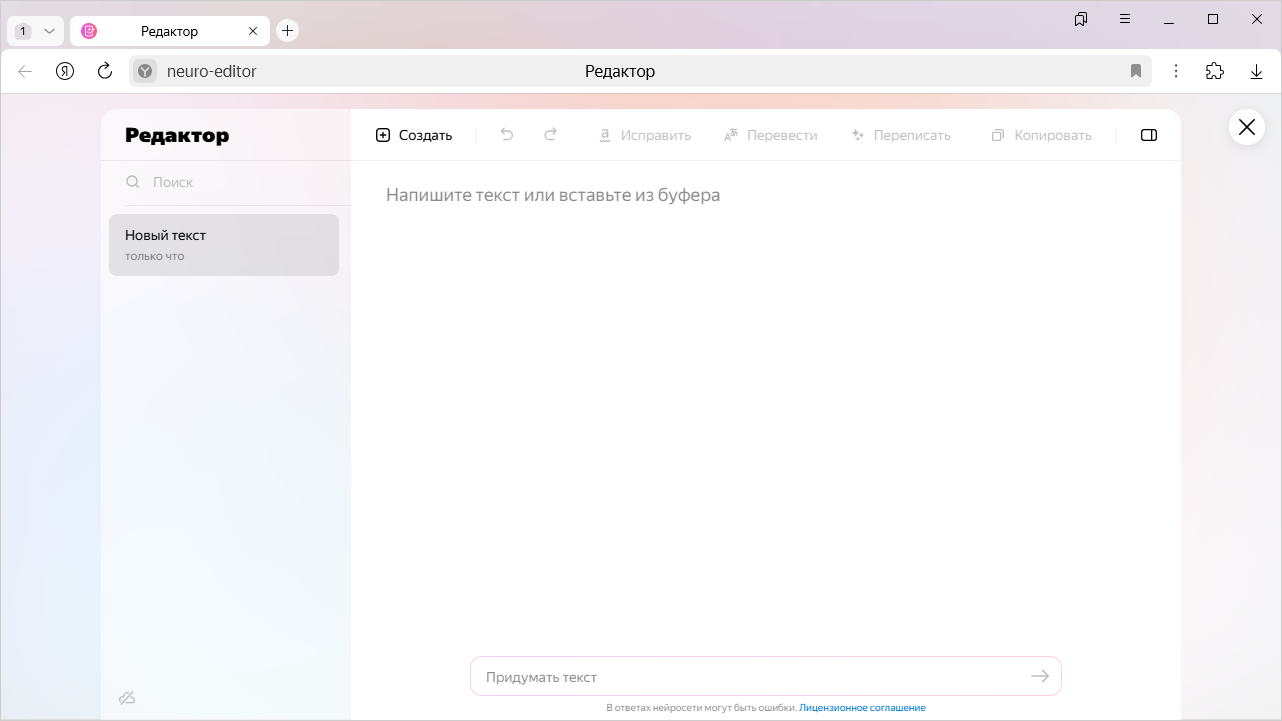Select the Редактор browser tab

pos(169,31)
